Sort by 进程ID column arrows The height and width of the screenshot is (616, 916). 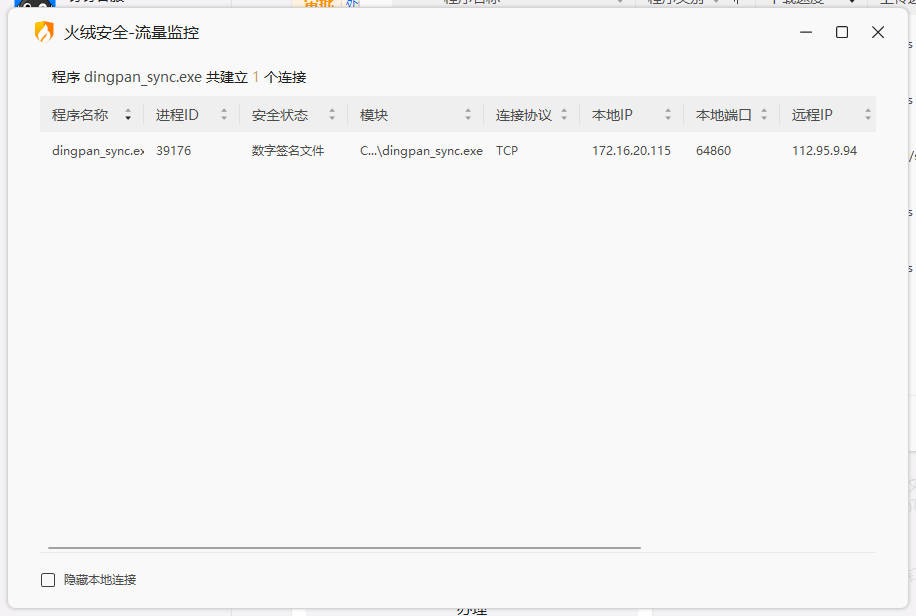point(224,115)
